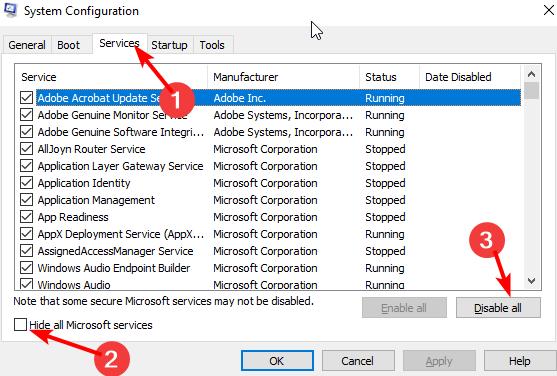Toggle AppX Deployment Service checkbox
Viewport: 557px width, 376px height.
click(x=26, y=234)
